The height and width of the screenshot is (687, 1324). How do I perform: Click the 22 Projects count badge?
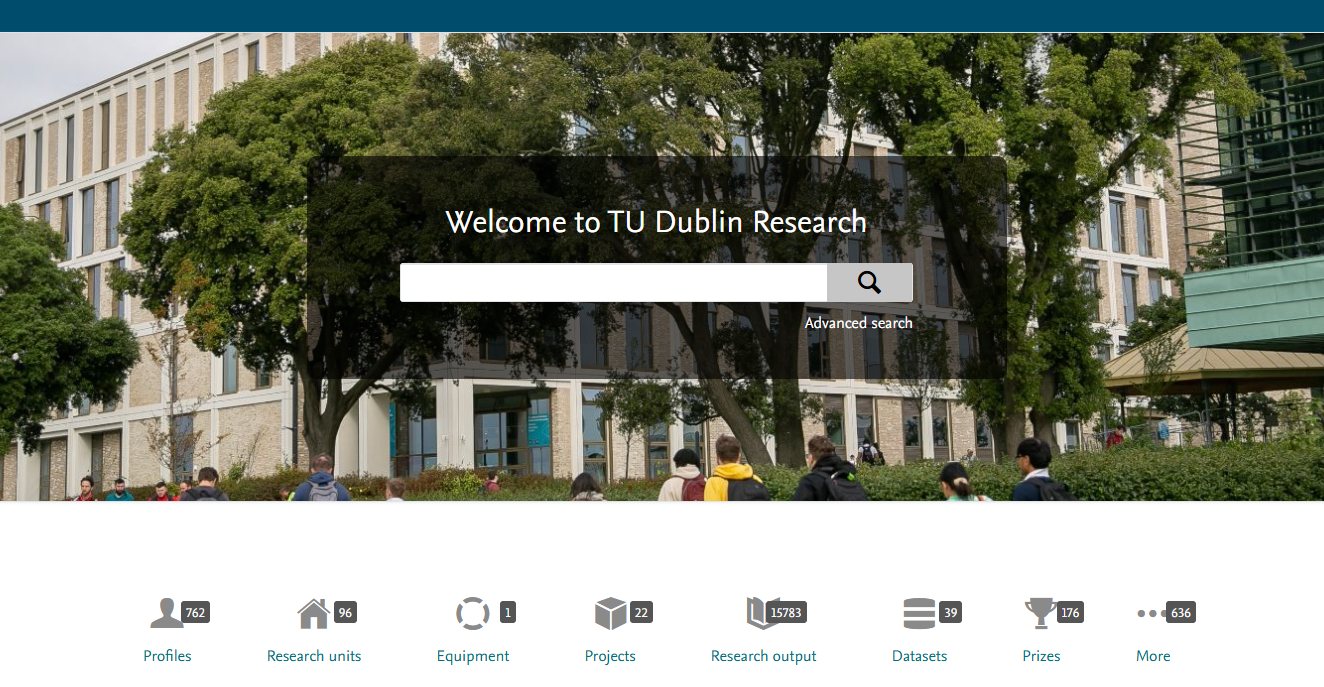[x=641, y=613]
